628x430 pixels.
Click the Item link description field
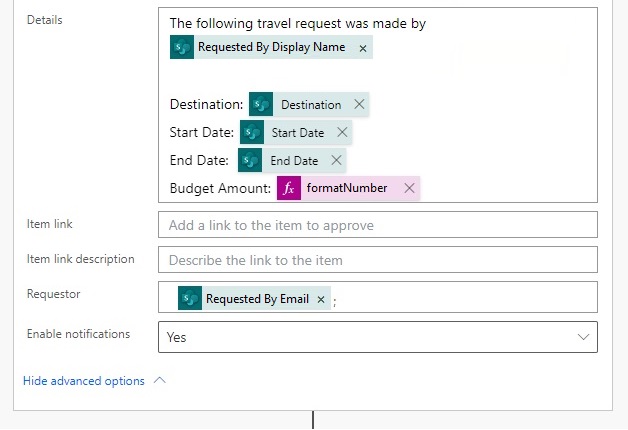[x=378, y=260]
